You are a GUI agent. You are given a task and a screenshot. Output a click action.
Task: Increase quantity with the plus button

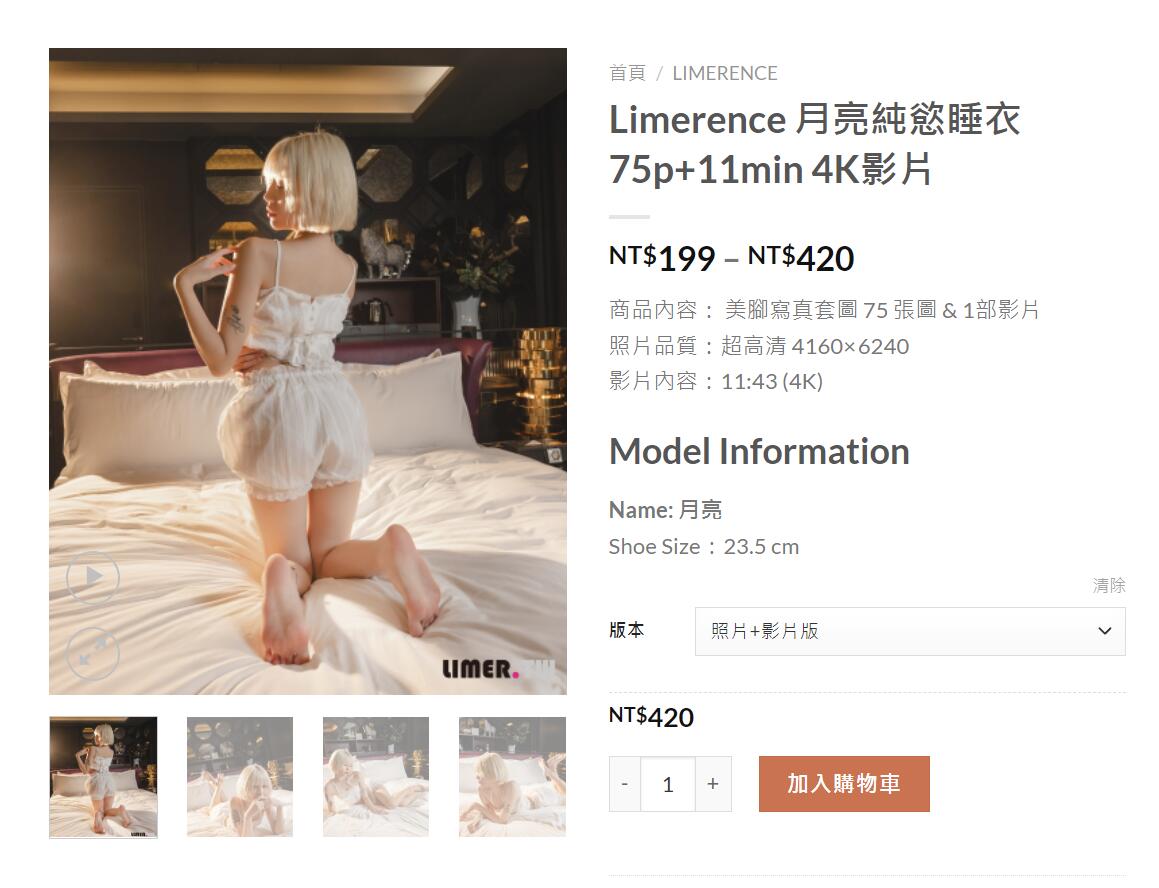(713, 784)
